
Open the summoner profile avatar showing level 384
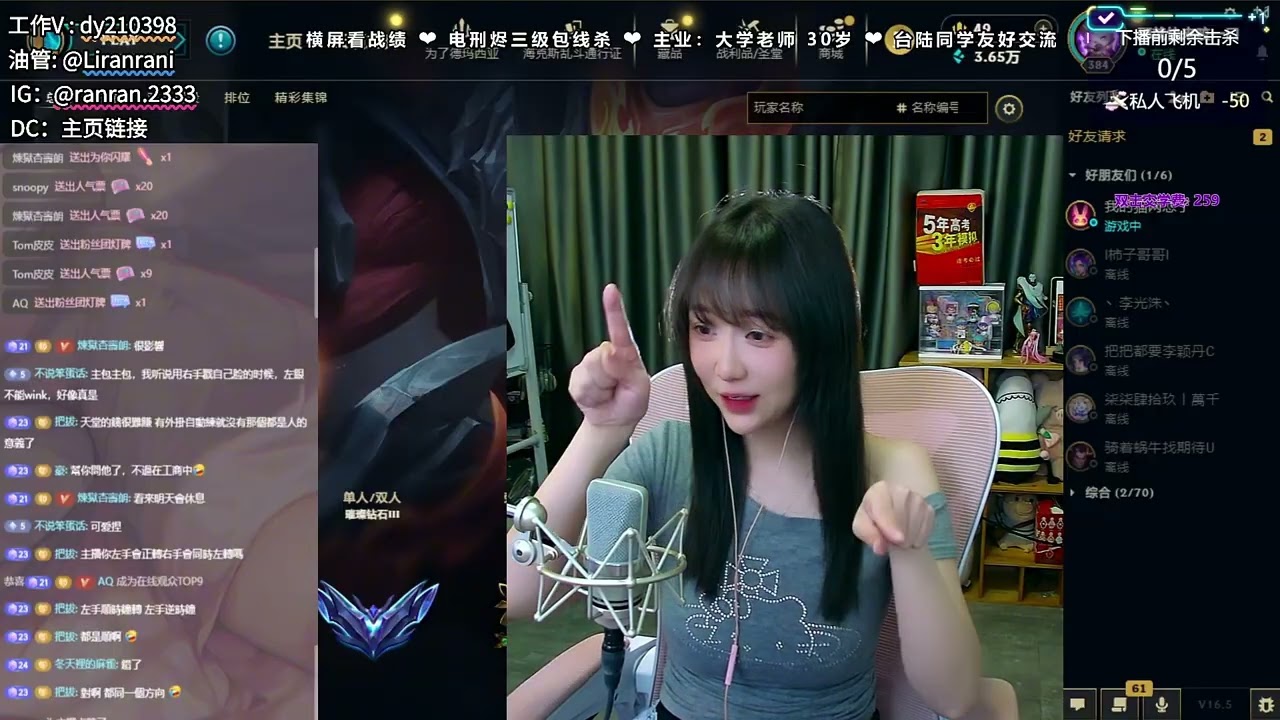click(x=1097, y=42)
